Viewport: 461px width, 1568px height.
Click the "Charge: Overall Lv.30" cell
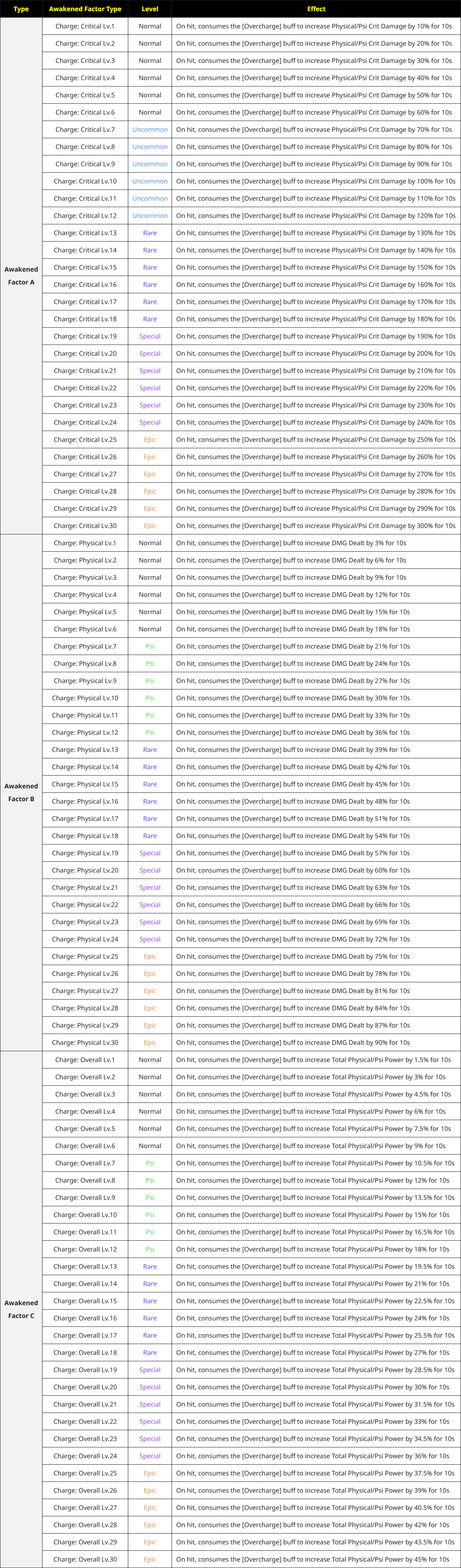(x=85, y=1560)
